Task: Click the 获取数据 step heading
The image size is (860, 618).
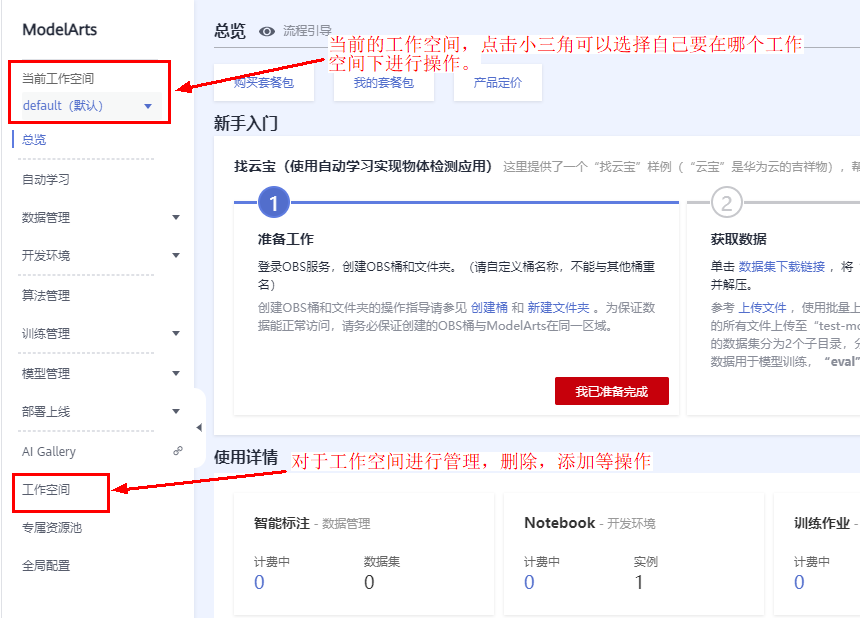Action: tap(739, 239)
